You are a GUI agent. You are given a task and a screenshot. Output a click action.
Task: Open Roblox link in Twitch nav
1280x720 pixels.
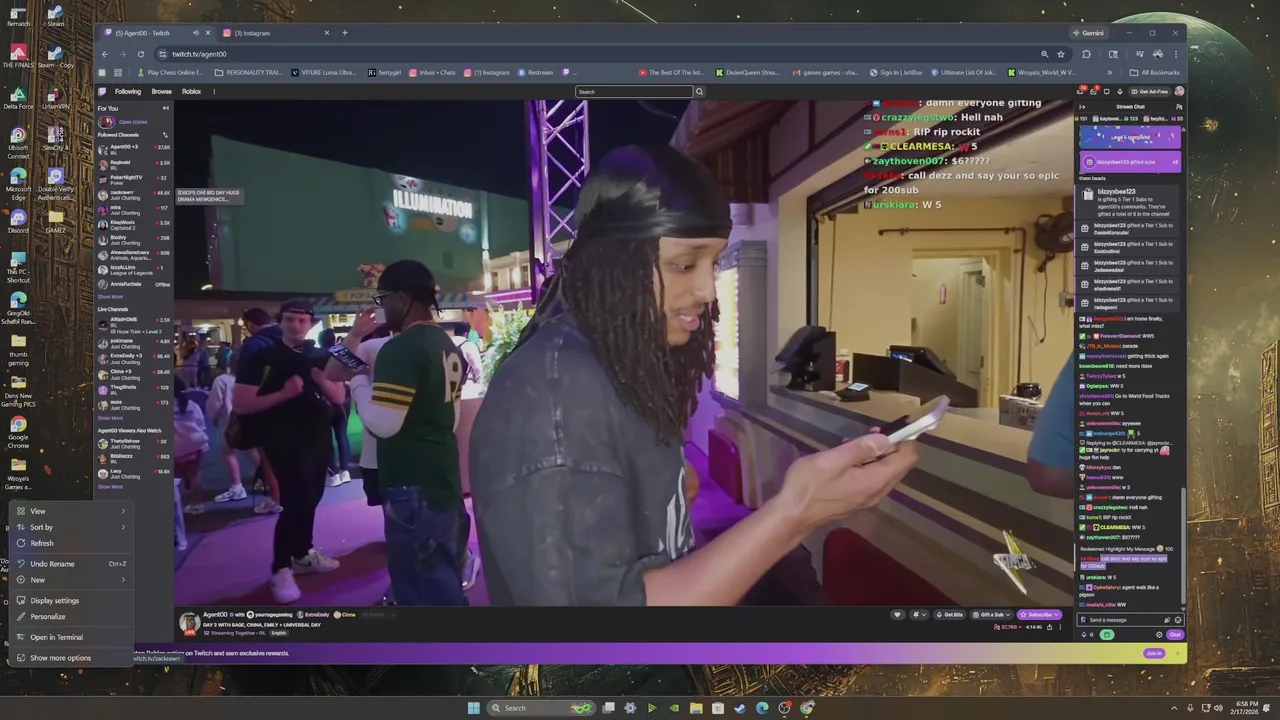pyautogui.click(x=191, y=91)
